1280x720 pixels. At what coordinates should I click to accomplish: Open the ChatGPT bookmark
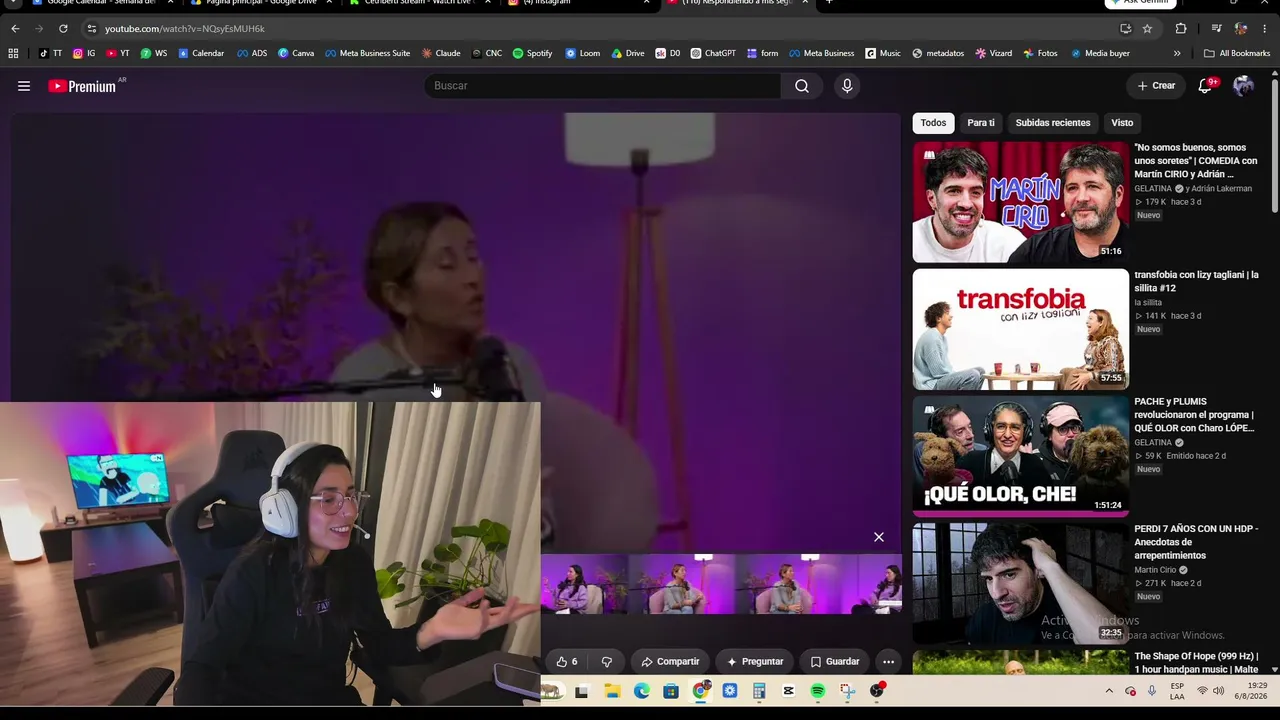pos(713,53)
